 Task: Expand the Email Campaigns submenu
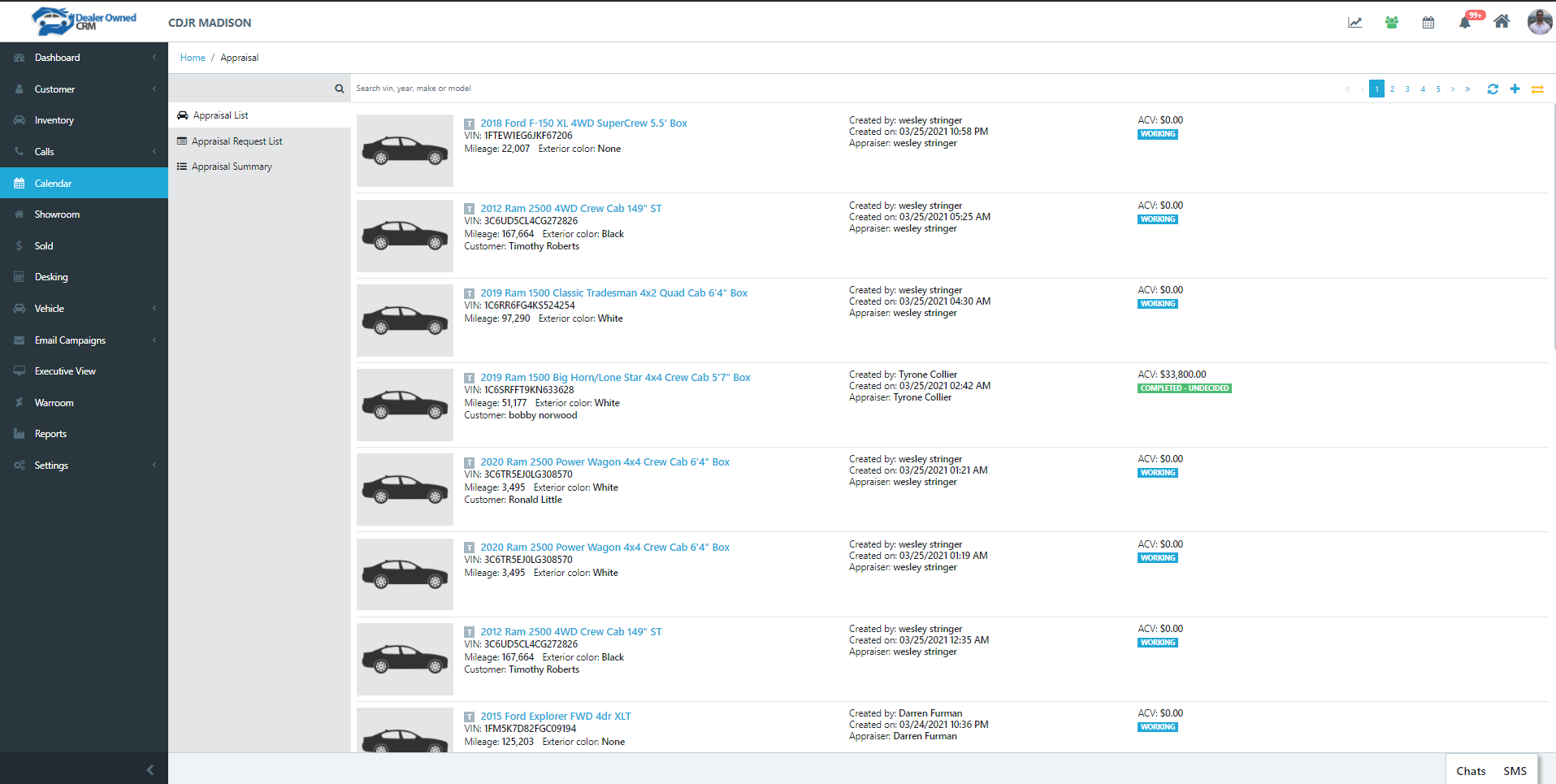point(84,340)
